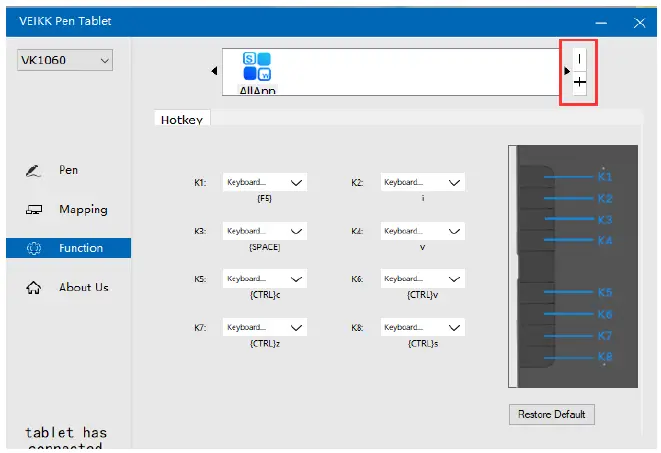Expand the K2 function dropdown
Image resolution: width=661 pixels, height=453 pixels.
click(423, 182)
